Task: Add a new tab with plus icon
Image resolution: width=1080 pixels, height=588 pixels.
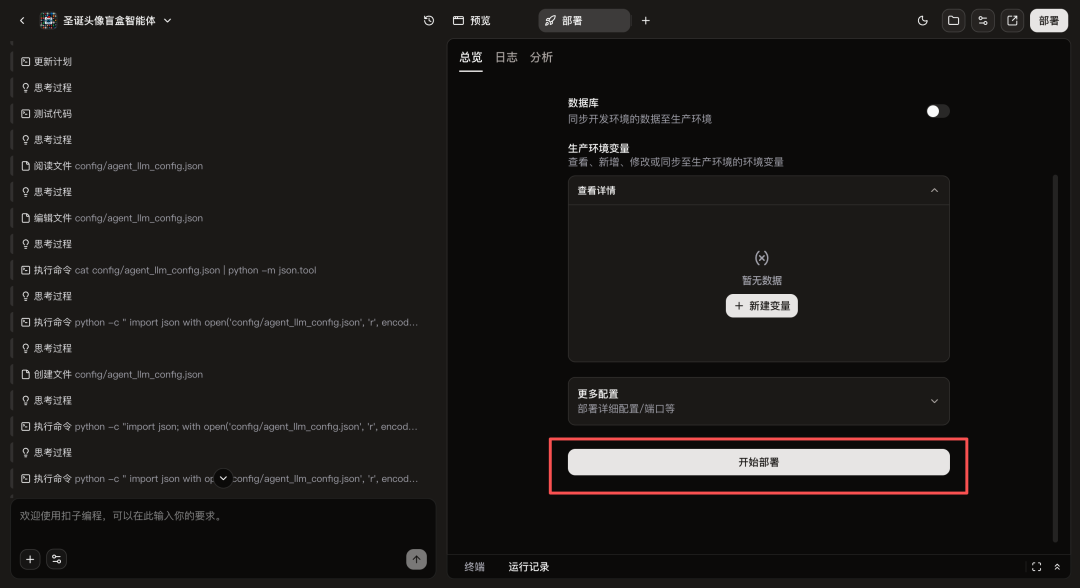Action: pos(645,21)
